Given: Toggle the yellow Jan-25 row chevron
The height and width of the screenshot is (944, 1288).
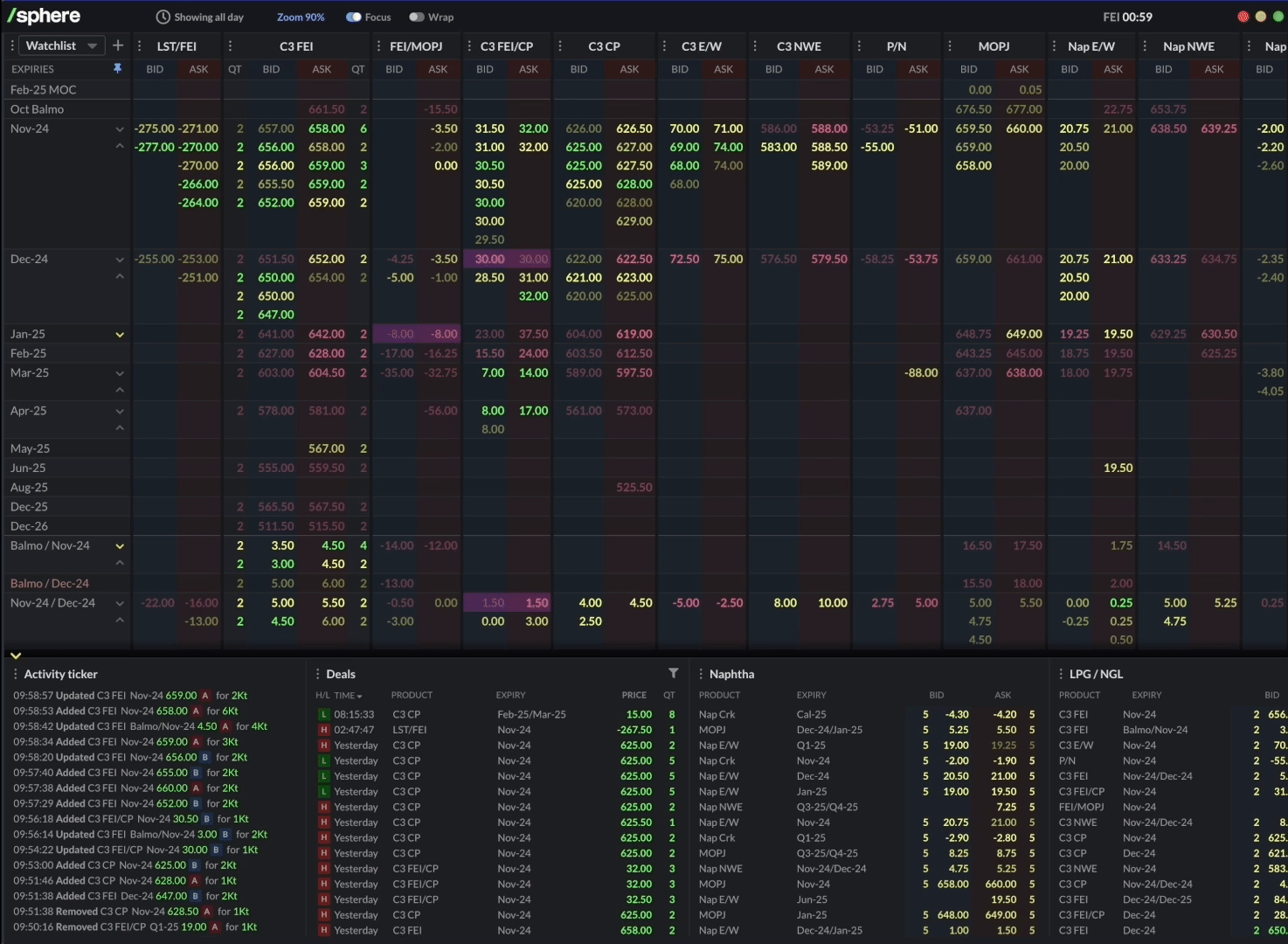Looking at the screenshot, I should [120, 335].
